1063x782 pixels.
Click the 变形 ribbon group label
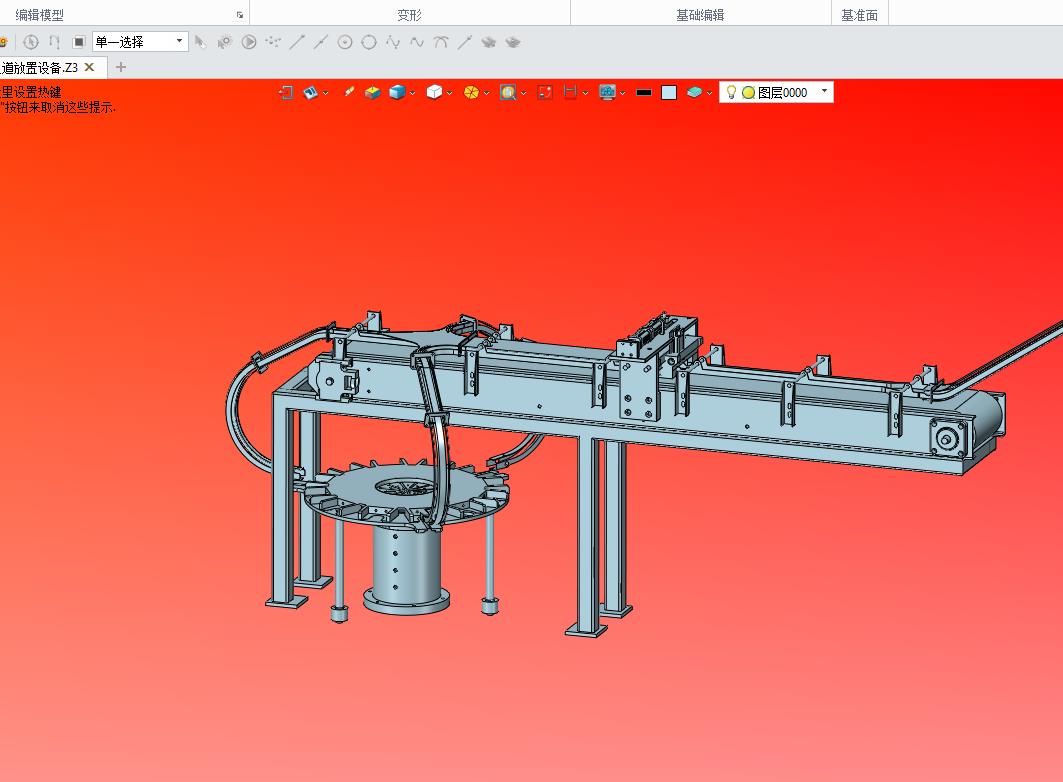(409, 15)
